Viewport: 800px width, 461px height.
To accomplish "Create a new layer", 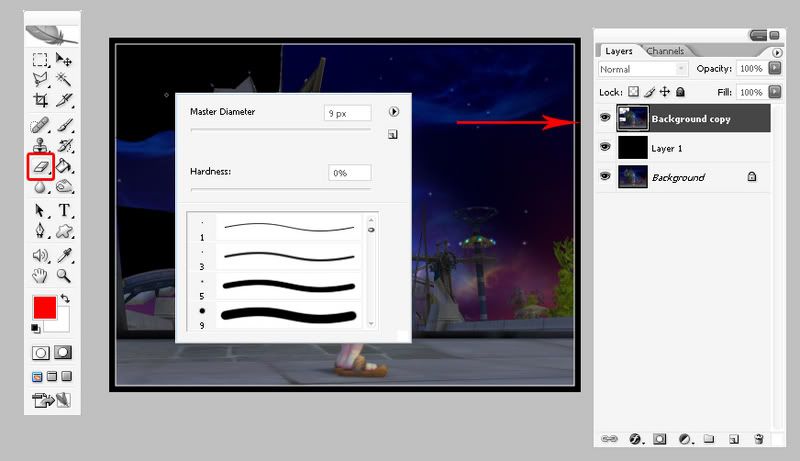I will coord(734,439).
